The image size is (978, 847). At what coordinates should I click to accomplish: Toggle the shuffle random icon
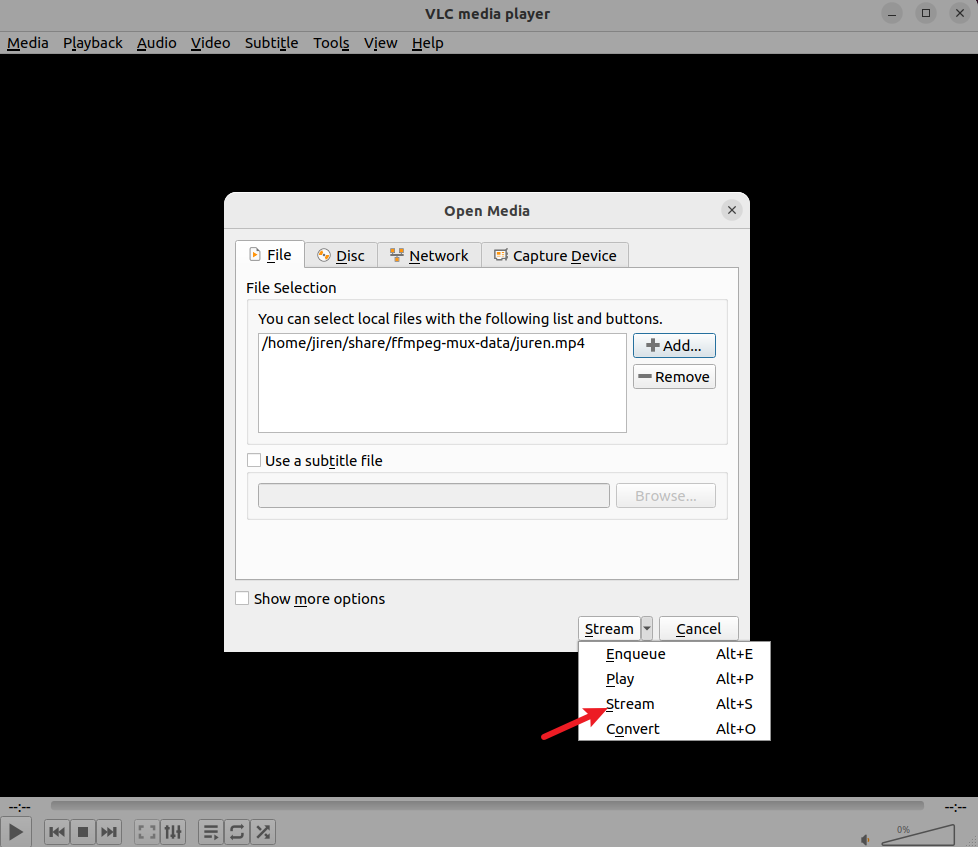pyautogui.click(x=263, y=831)
